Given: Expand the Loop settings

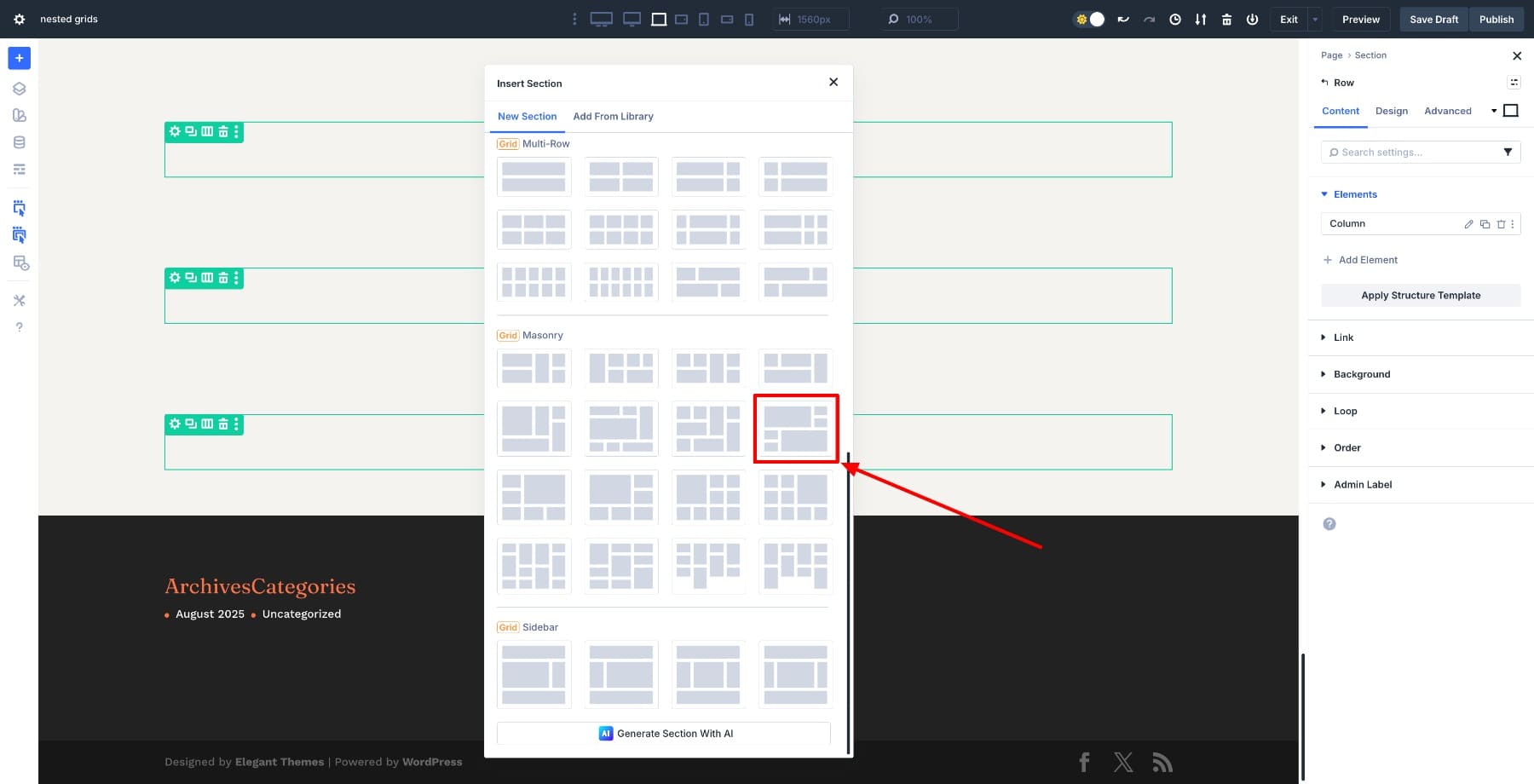Looking at the screenshot, I should 1345,411.
